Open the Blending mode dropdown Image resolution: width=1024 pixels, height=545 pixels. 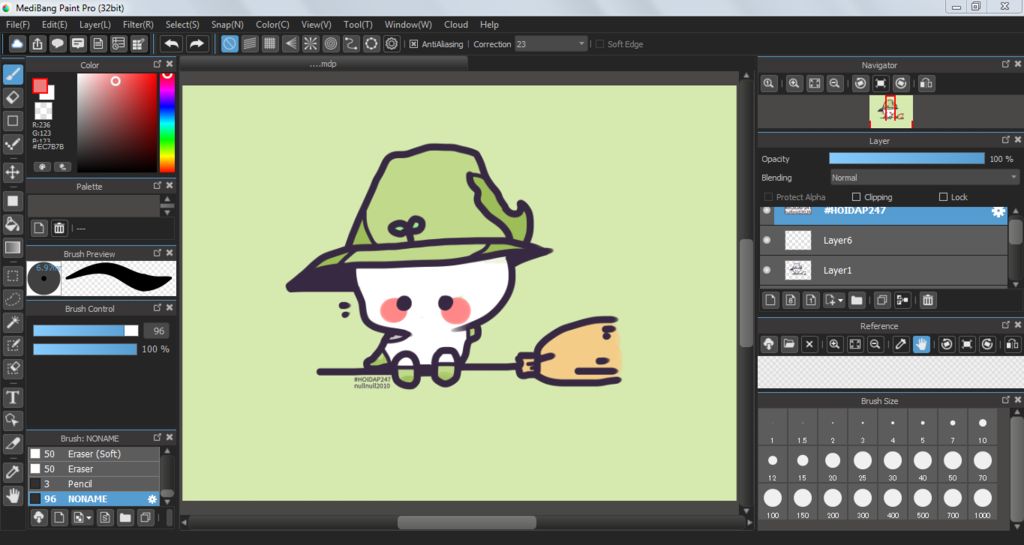[923, 178]
